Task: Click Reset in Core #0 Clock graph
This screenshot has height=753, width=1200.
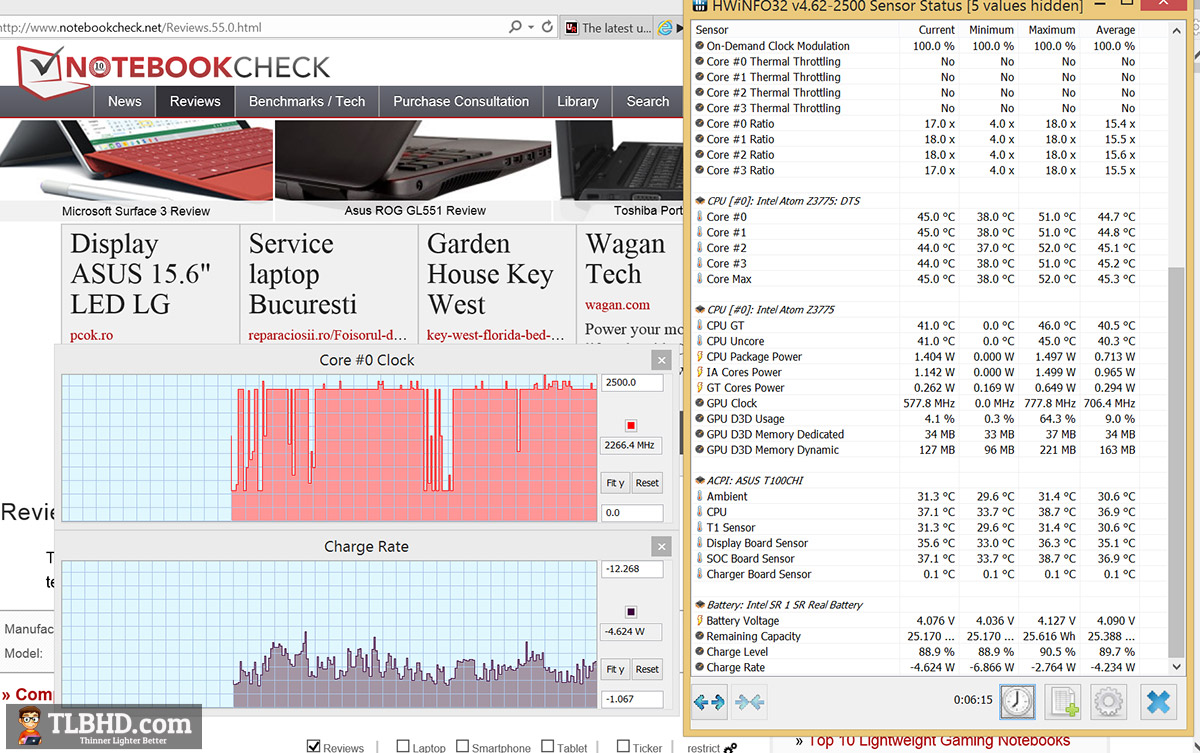Action: pyautogui.click(x=647, y=483)
